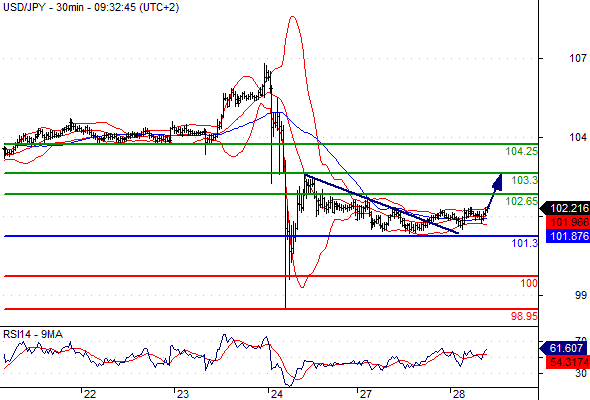Click the USD/JPY 30min chart title
The image size is (590, 400).
point(91,7)
